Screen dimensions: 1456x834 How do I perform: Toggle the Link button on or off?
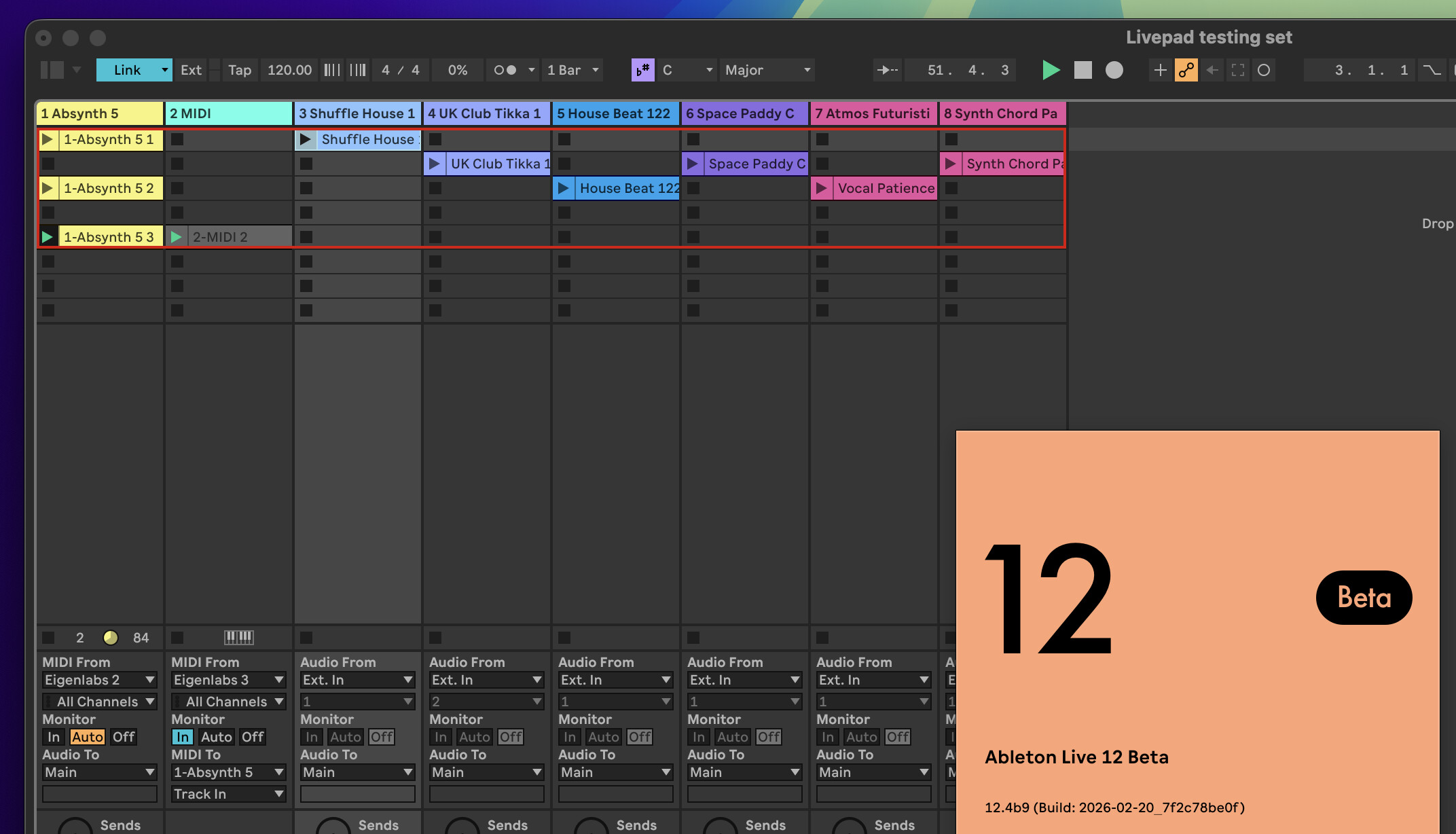click(x=127, y=70)
